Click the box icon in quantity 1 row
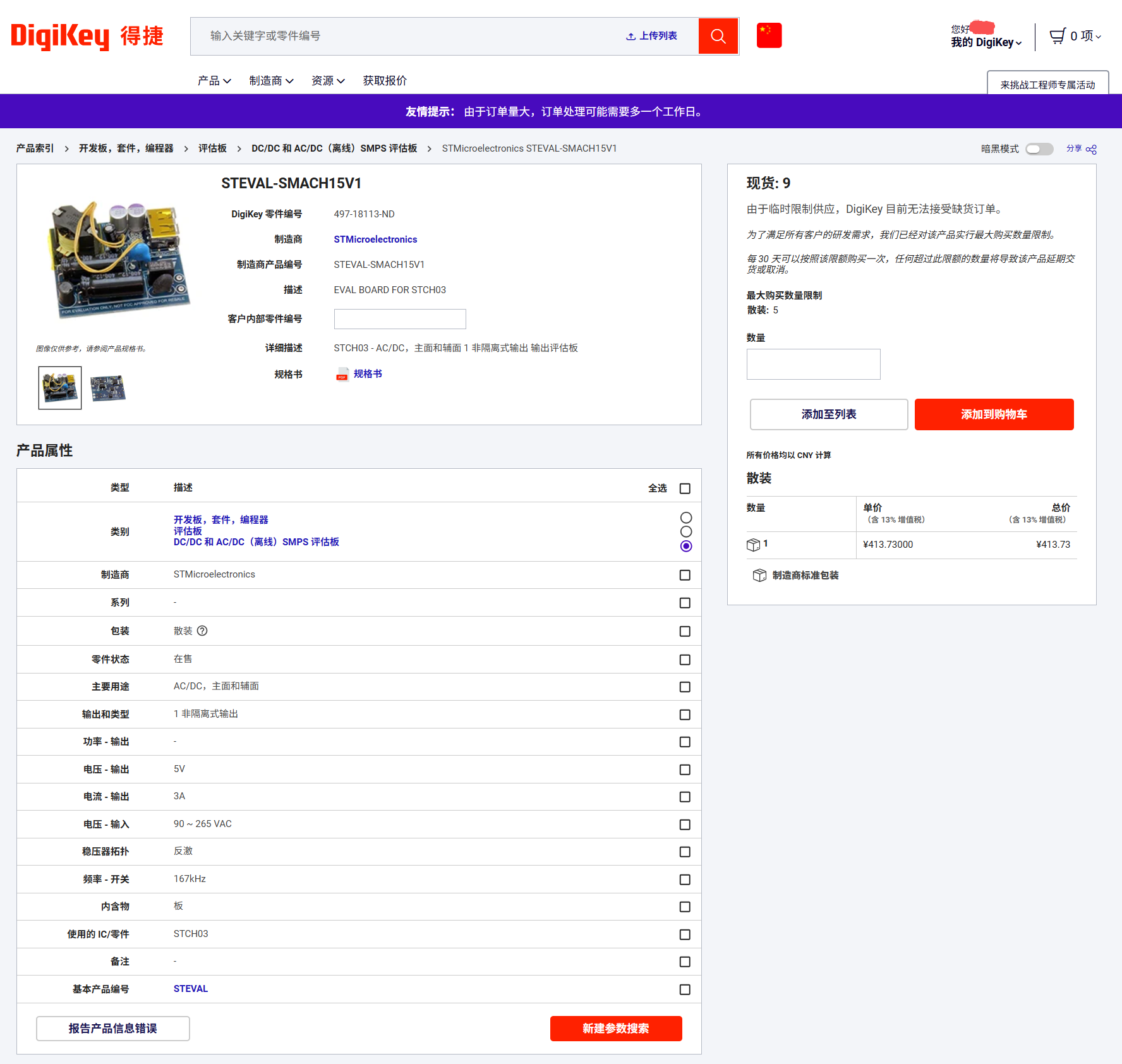This screenshot has width=1122, height=1064. [x=753, y=545]
